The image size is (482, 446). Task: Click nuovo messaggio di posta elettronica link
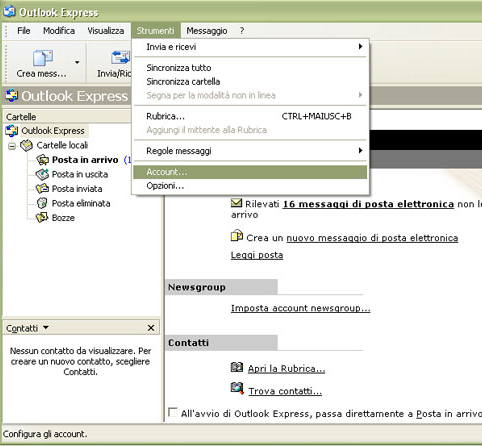coord(372,238)
